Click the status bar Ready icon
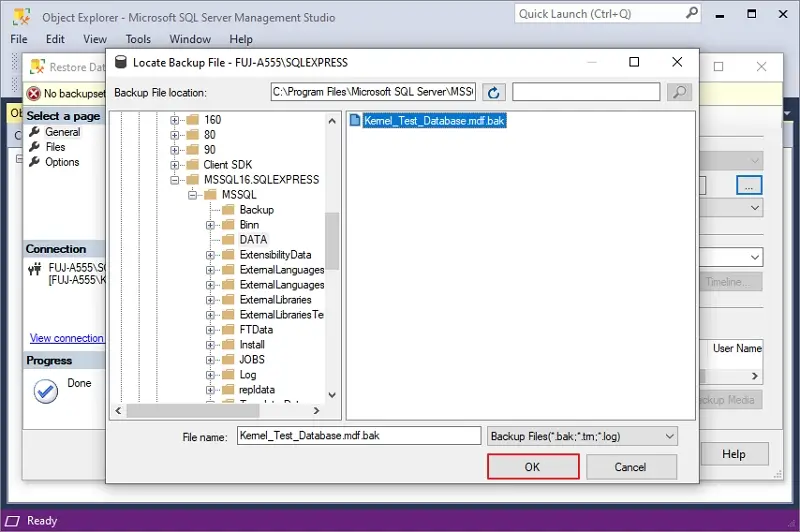 (x=12, y=521)
